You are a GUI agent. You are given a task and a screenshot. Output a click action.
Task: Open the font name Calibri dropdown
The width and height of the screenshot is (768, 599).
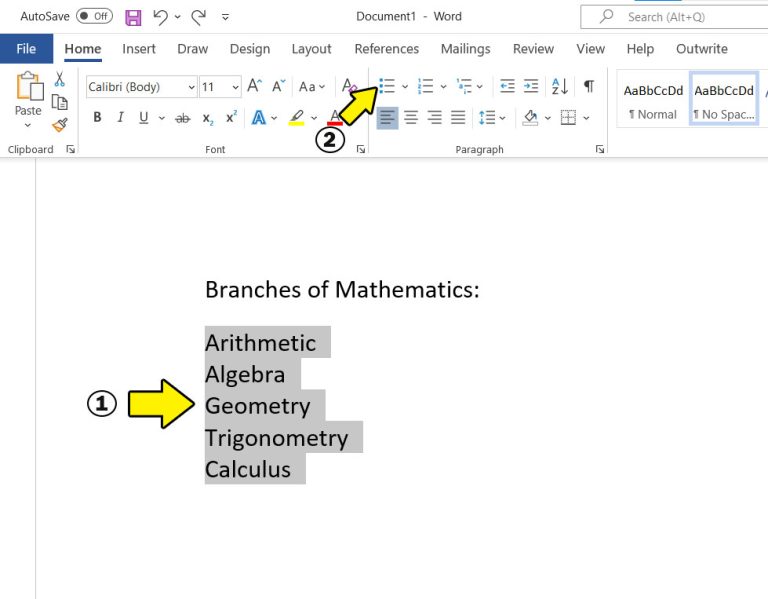(x=190, y=87)
